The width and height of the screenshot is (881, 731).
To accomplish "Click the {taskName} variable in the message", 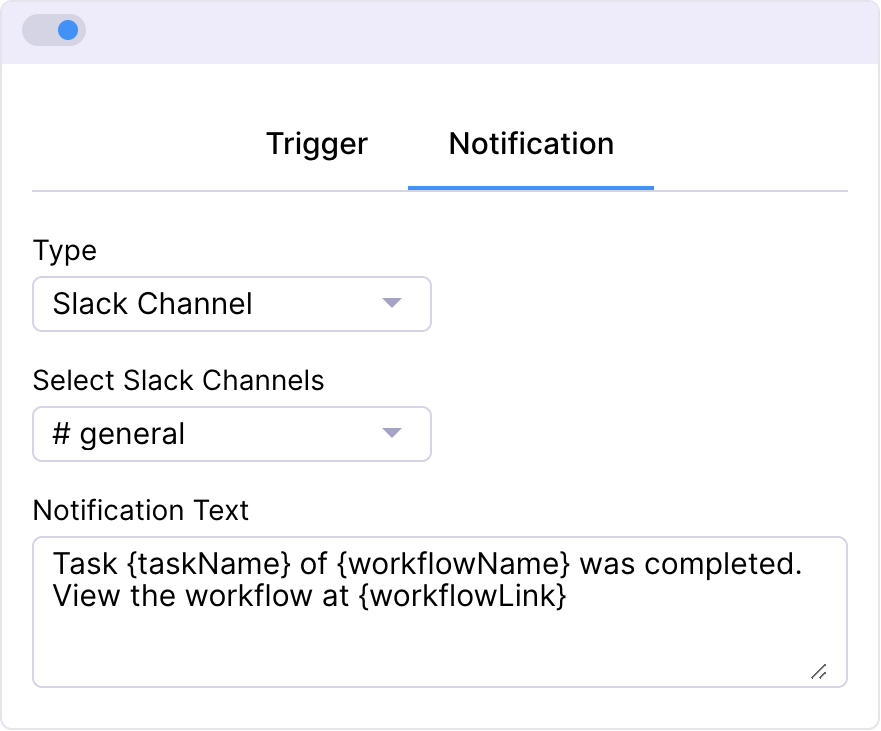I will click(x=210, y=564).
